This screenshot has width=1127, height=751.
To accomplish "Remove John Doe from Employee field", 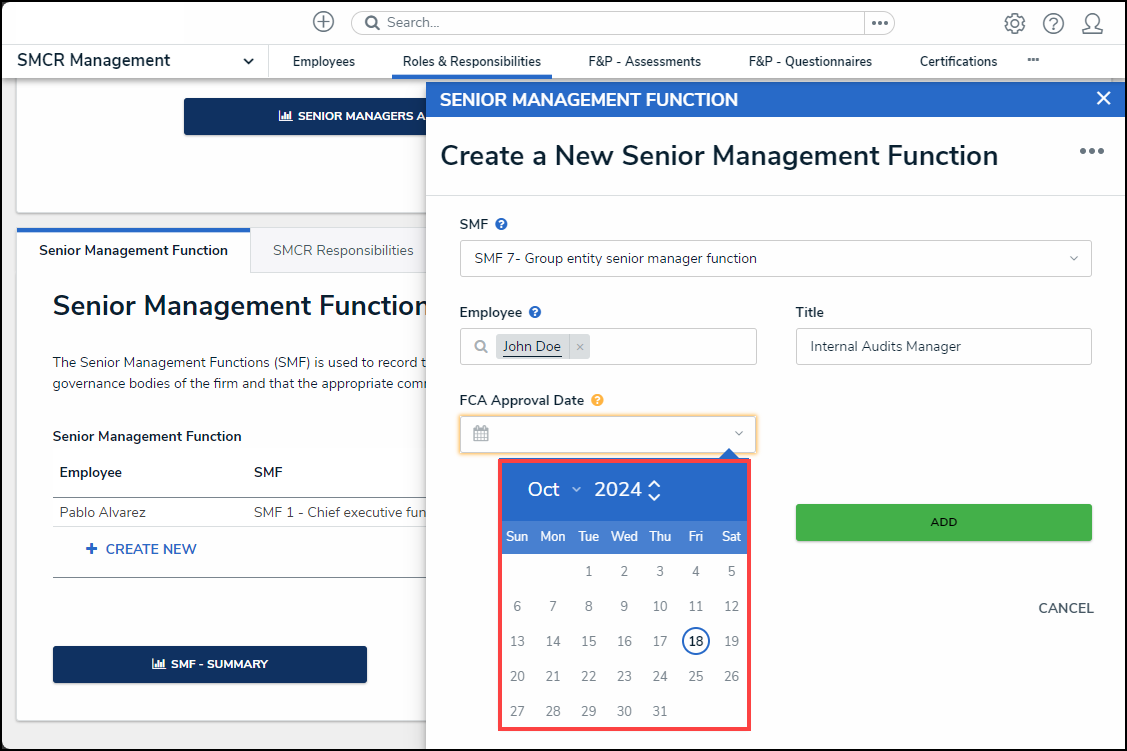I will [x=580, y=347].
